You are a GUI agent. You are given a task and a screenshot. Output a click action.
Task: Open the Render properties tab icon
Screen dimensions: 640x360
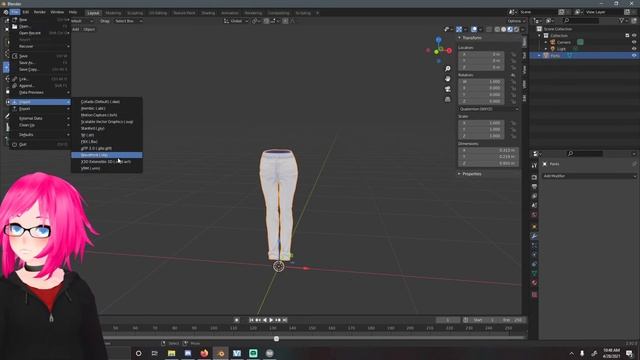pos(534,178)
